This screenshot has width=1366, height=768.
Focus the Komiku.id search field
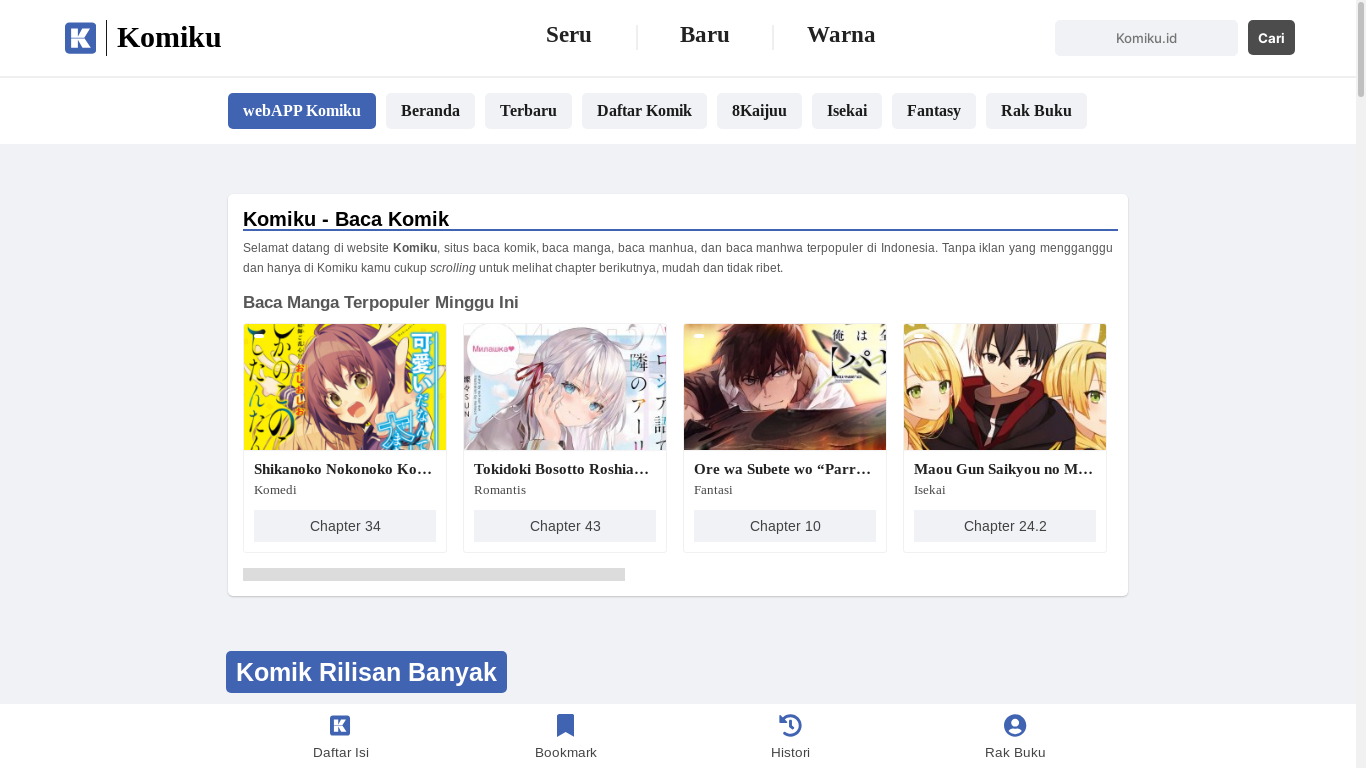point(1146,38)
